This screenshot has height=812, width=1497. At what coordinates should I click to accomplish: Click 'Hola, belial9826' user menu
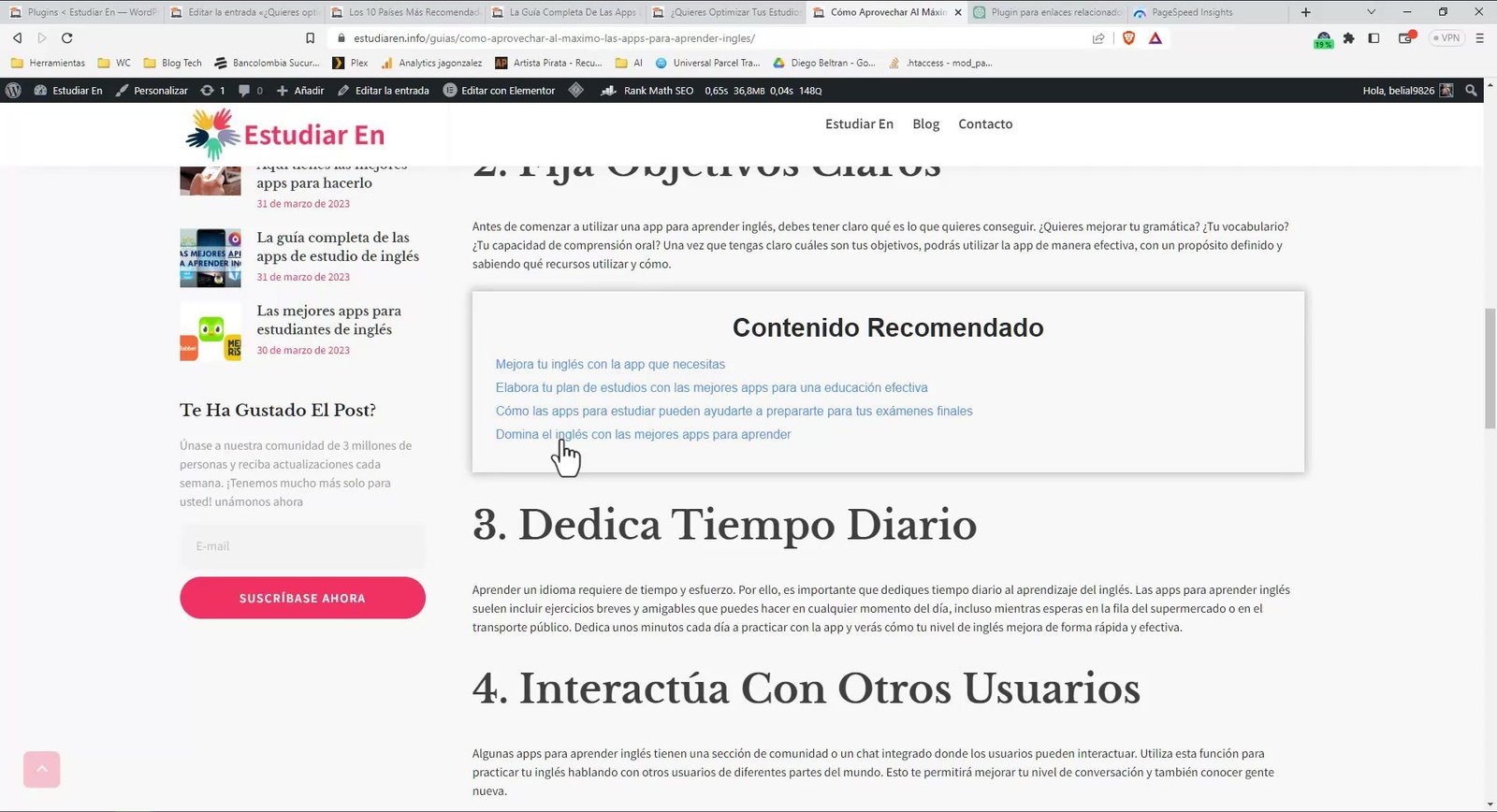(1407, 91)
